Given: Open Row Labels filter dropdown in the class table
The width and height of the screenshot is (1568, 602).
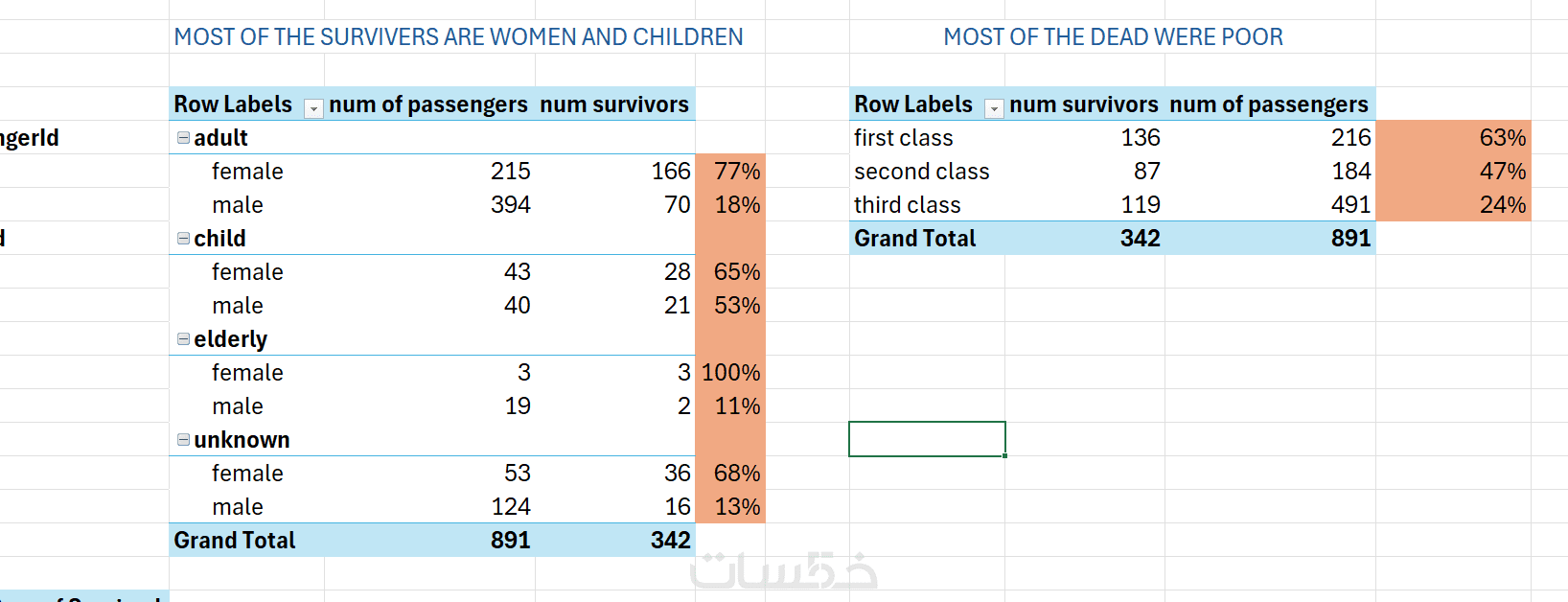Looking at the screenshot, I should click(994, 109).
